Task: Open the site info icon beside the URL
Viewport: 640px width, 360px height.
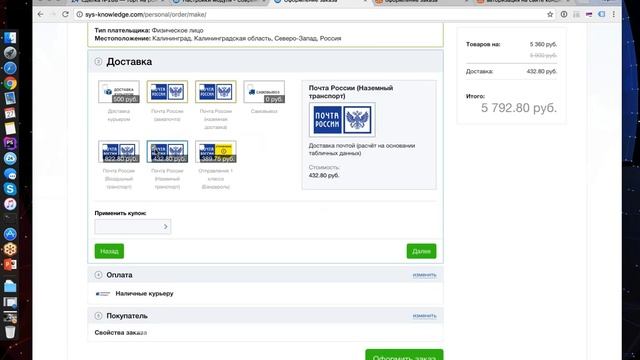Action: [79, 14]
